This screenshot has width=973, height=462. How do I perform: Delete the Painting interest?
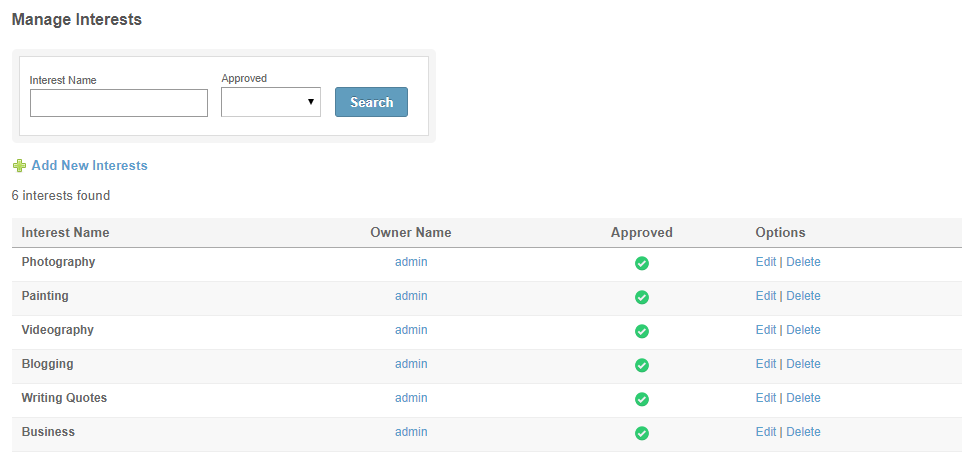click(803, 296)
